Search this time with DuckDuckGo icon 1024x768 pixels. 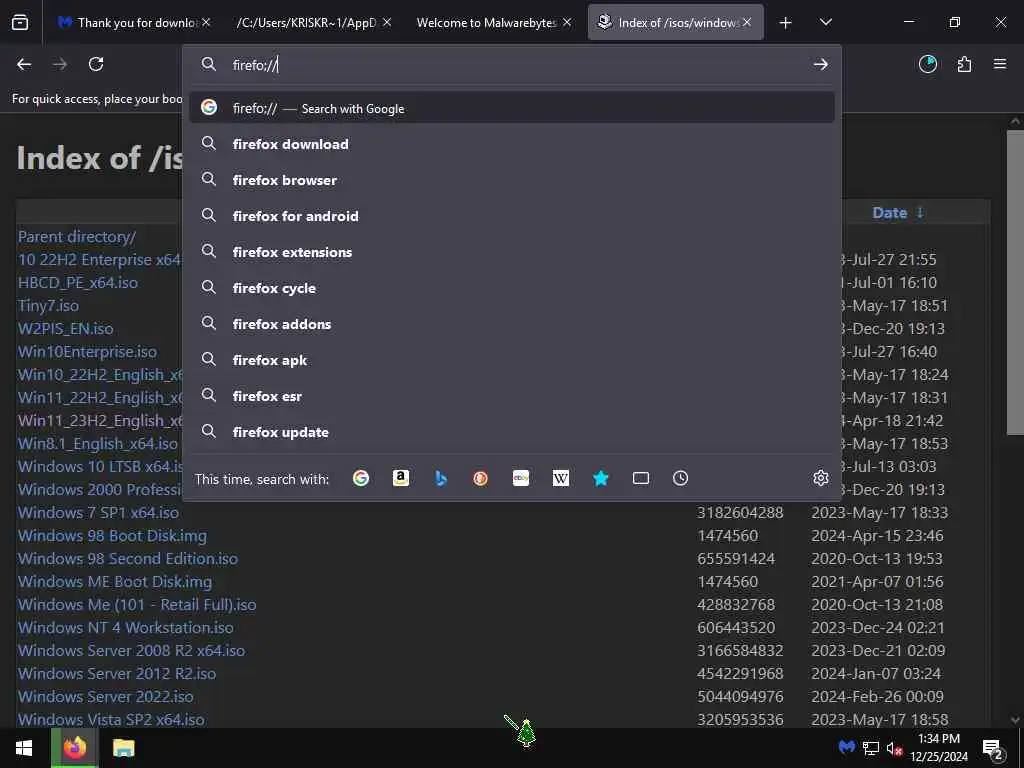pos(481,478)
